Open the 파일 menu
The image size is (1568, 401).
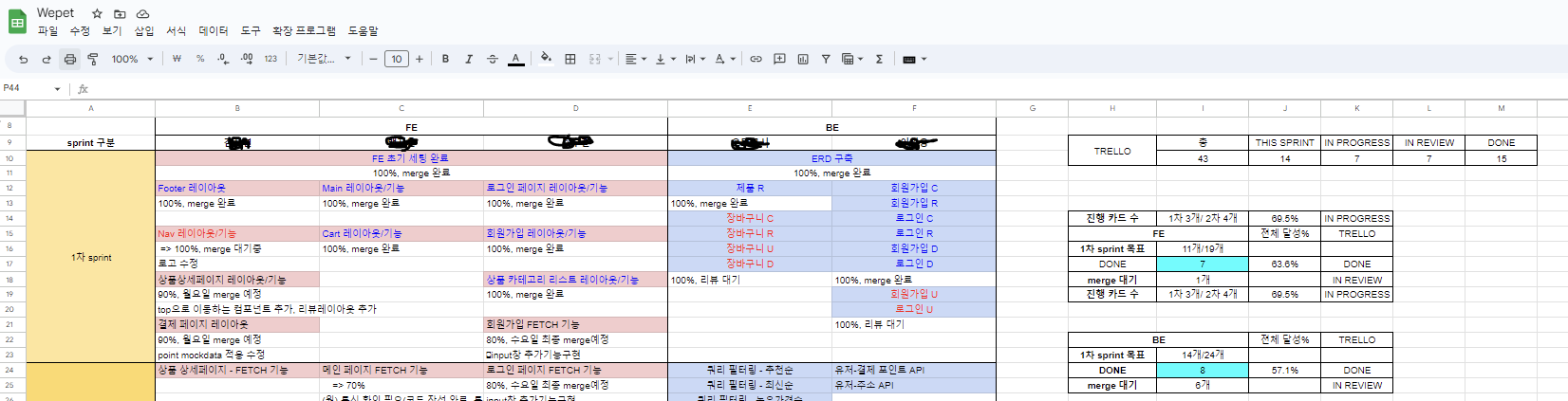(47, 31)
